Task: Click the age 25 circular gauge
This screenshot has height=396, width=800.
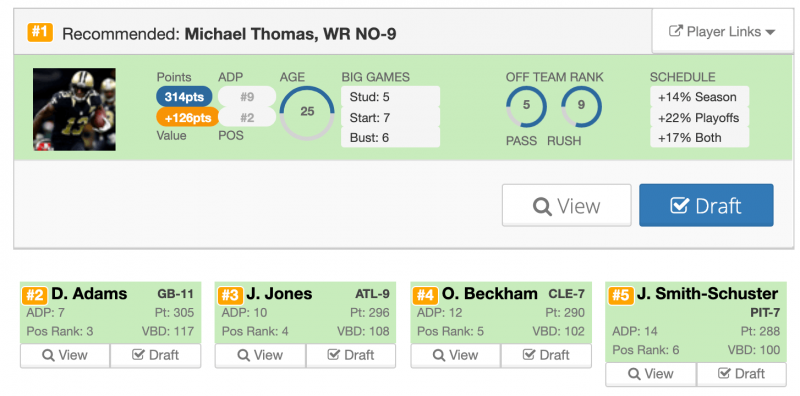Action: point(307,113)
